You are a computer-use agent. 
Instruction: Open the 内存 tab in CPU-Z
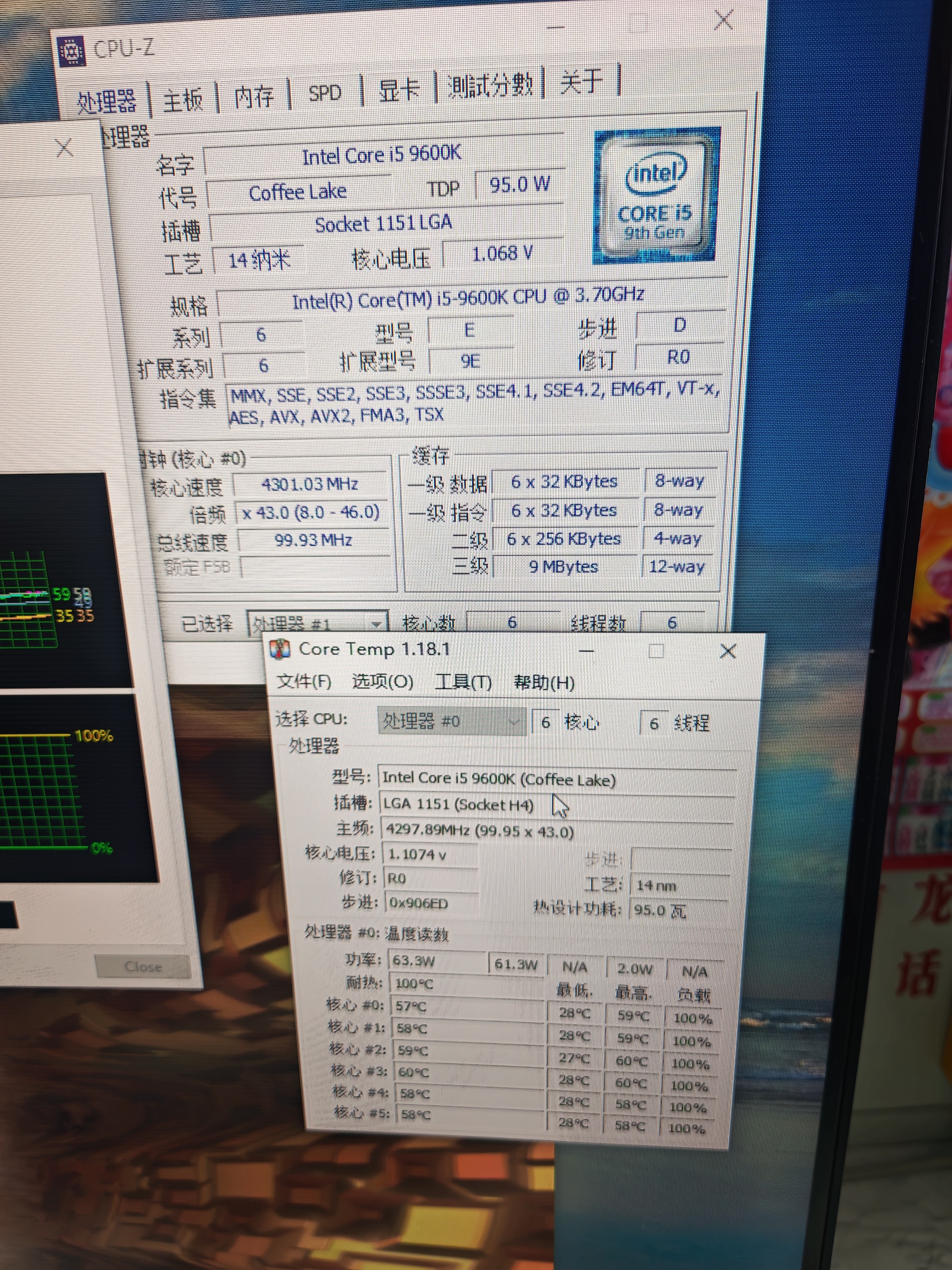[x=253, y=96]
